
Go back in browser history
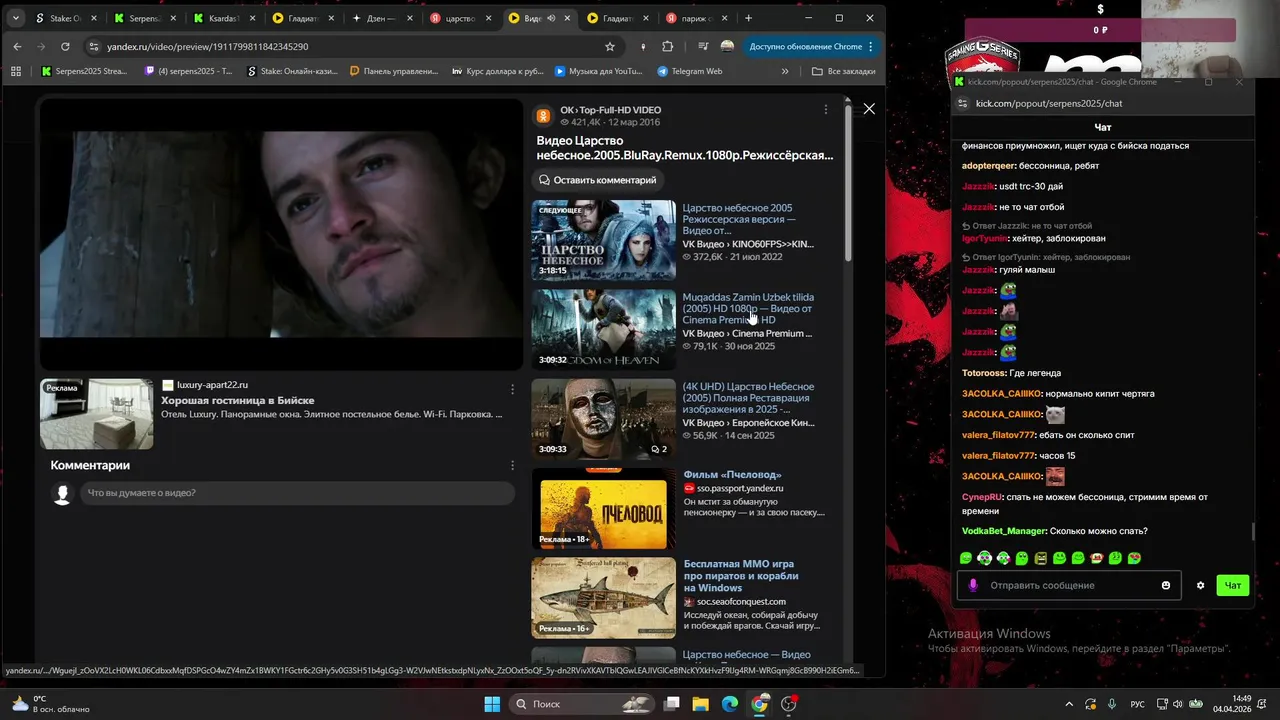point(17,46)
